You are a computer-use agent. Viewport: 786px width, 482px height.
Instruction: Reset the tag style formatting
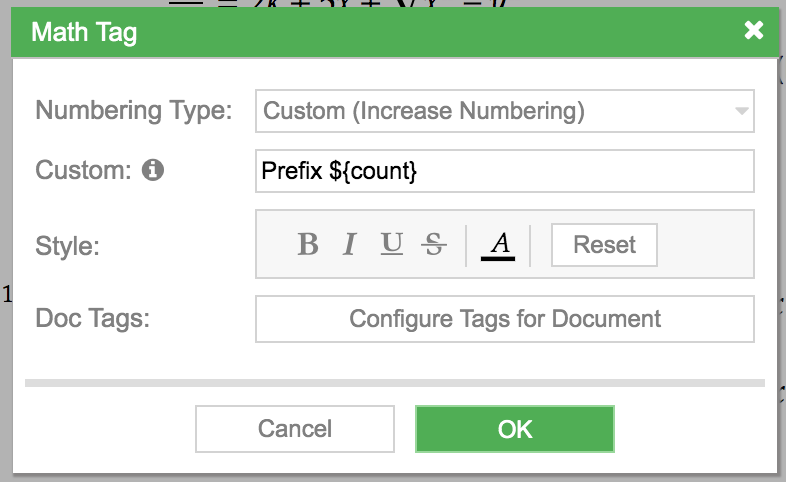604,245
